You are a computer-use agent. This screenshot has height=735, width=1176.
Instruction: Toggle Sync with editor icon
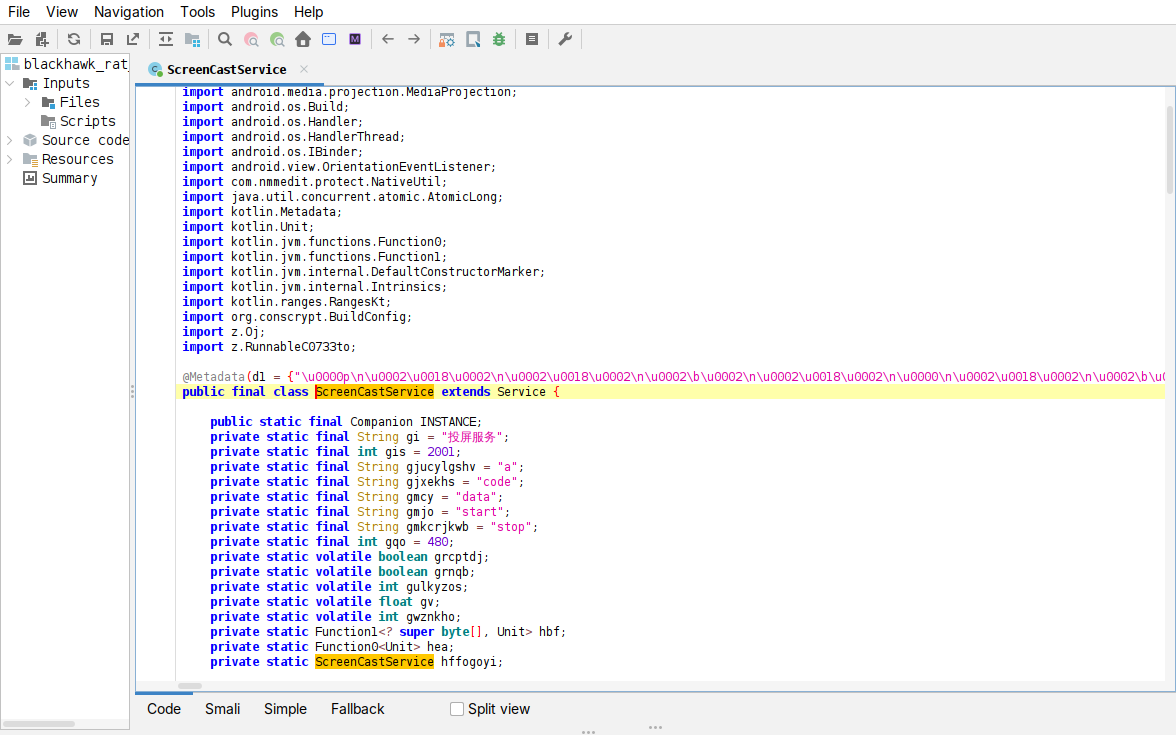click(166, 40)
